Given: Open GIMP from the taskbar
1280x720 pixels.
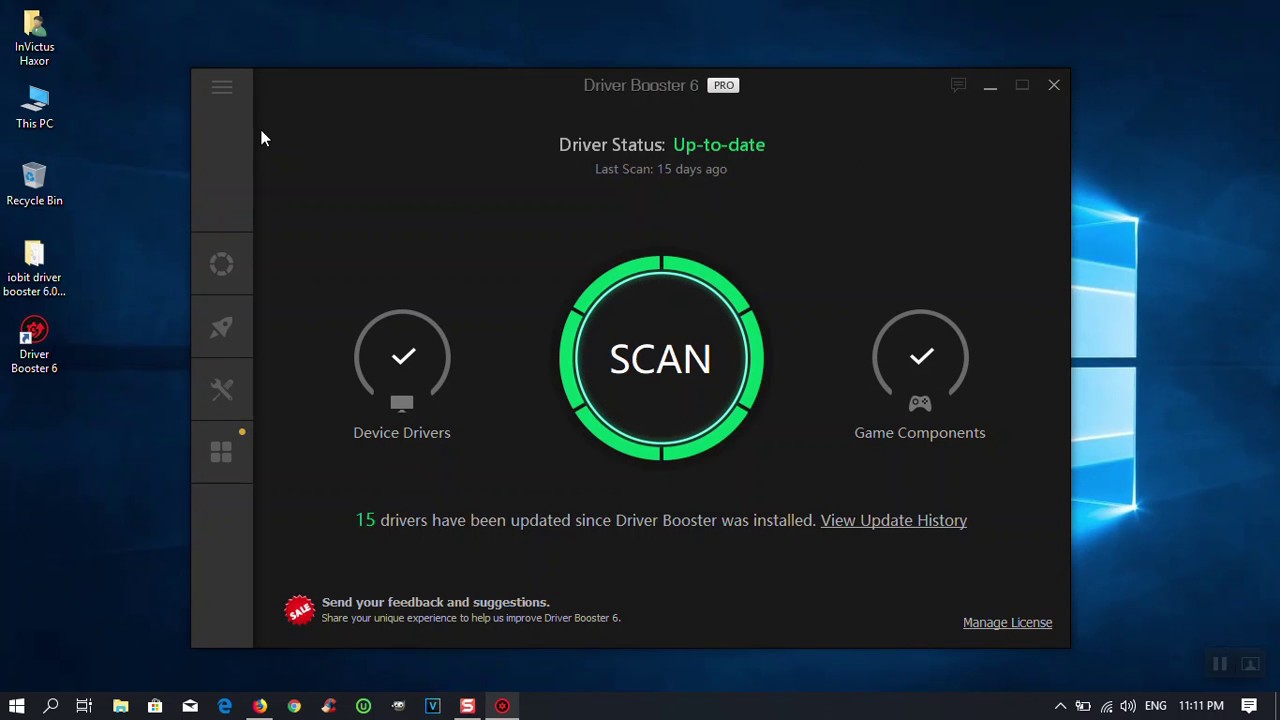Looking at the screenshot, I should 398,706.
